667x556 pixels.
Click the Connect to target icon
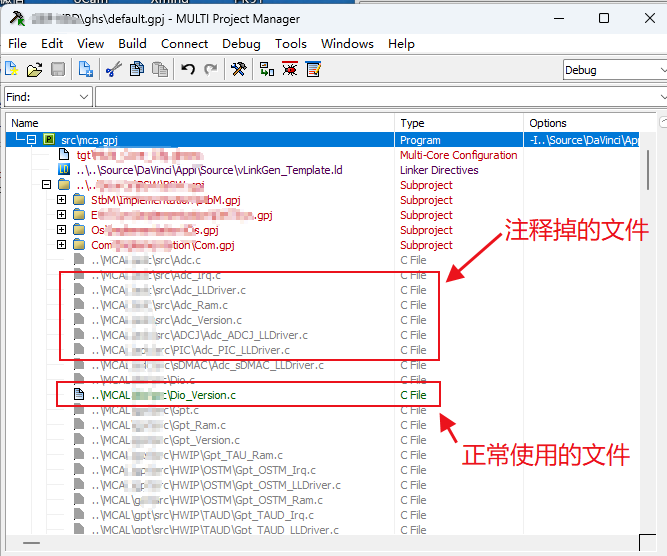click(267, 69)
